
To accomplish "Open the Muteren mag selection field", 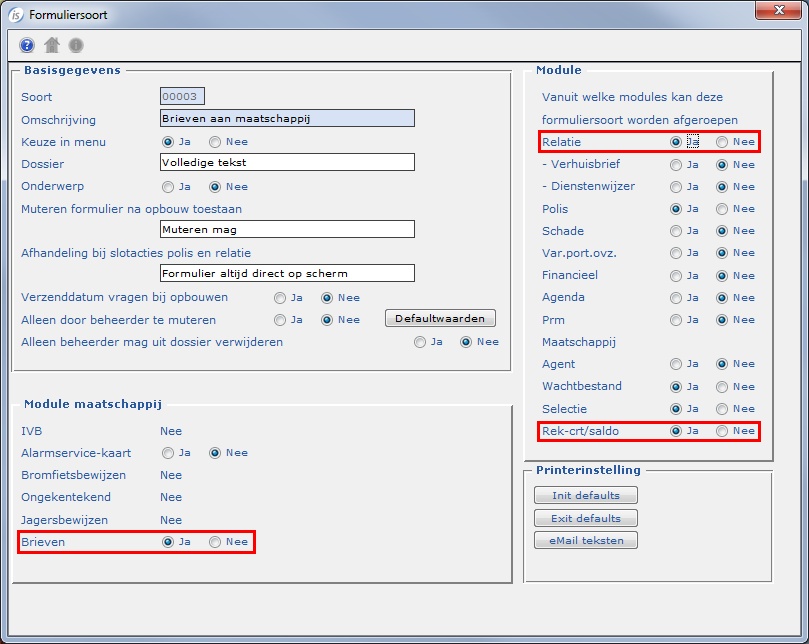I will pos(287,229).
